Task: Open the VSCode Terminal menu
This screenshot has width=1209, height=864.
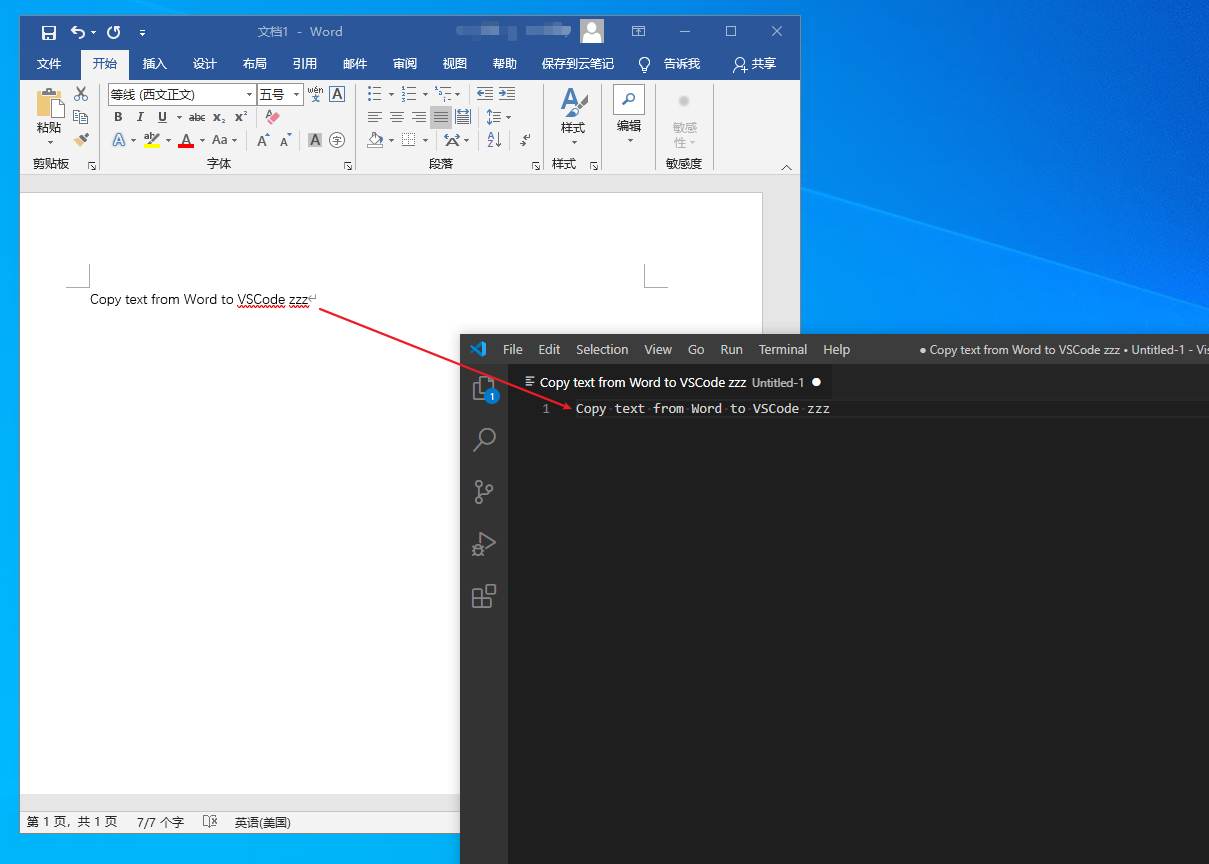Action: 783,349
